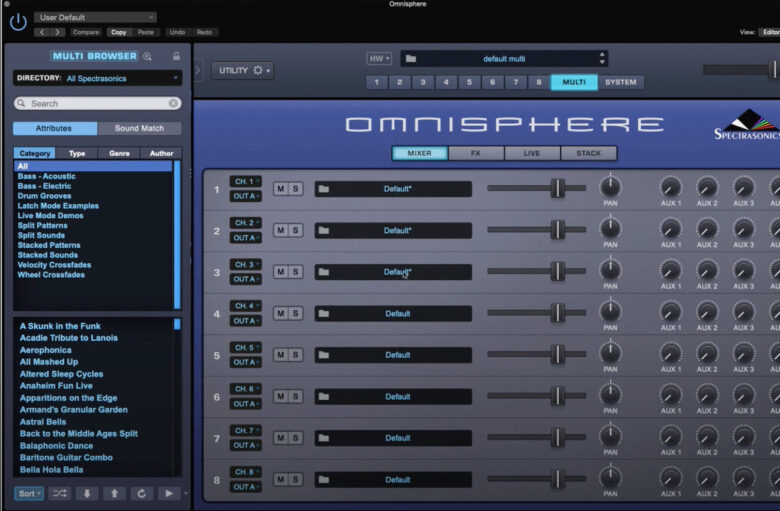Click the next preset arrow in the host toolbar
The image size is (780, 511).
tap(58, 32)
